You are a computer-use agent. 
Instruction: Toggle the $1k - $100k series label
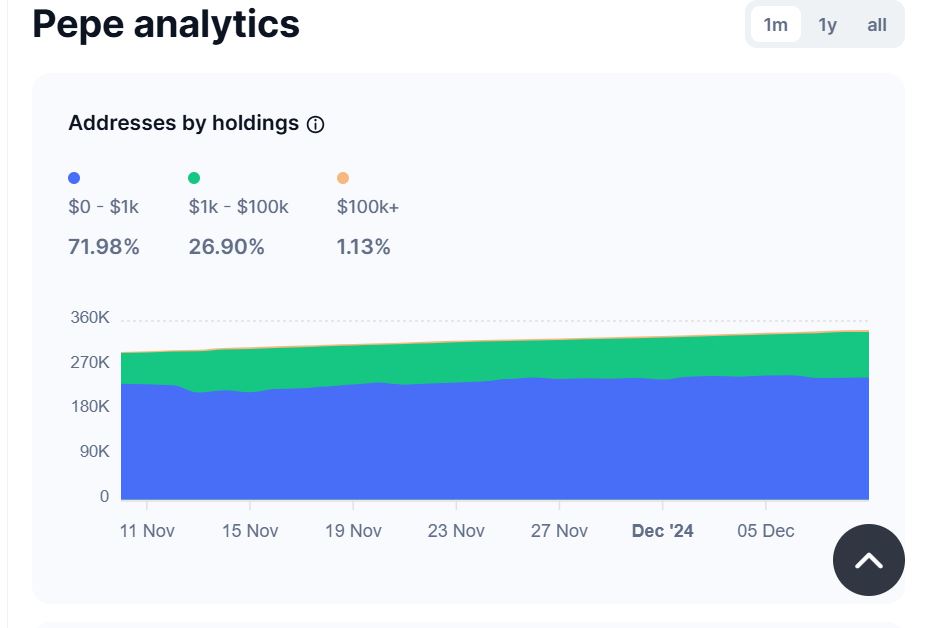click(x=238, y=207)
